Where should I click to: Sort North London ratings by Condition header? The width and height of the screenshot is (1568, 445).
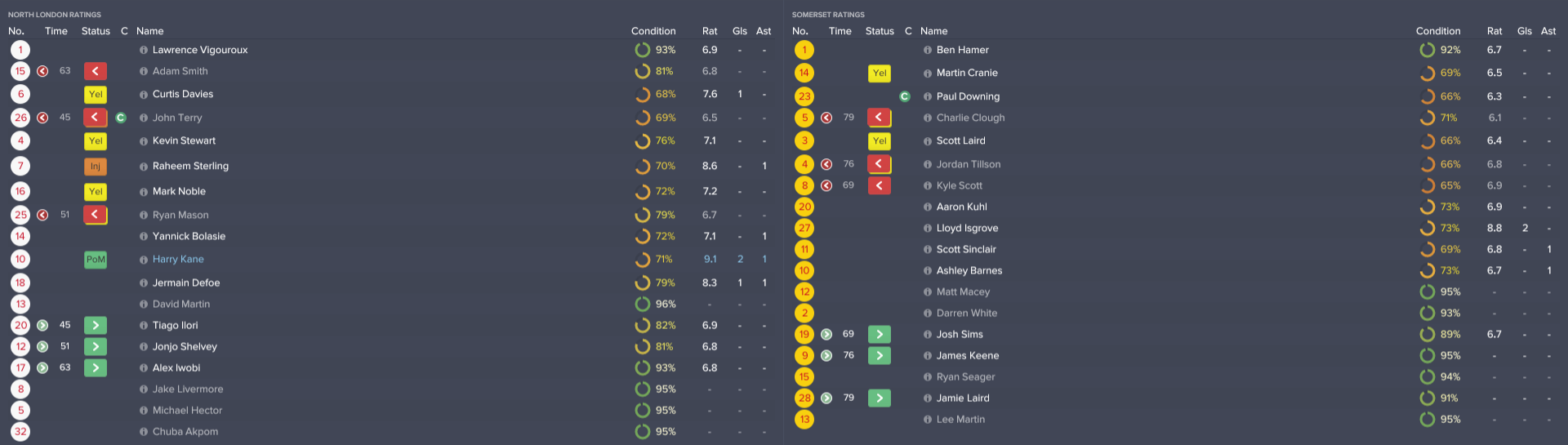point(653,31)
